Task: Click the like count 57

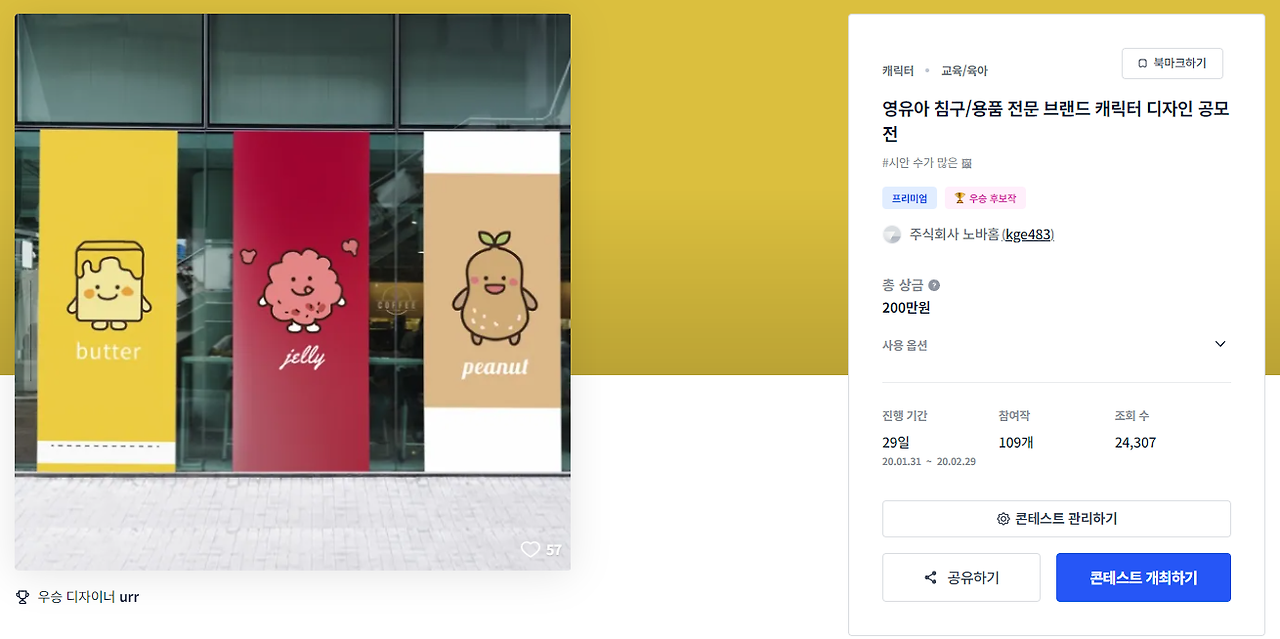Action: [x=554, y=550]
